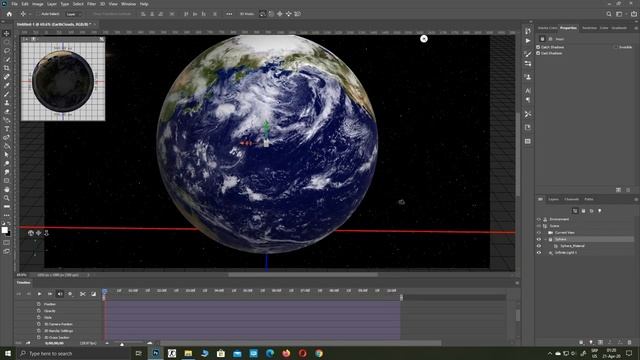Screen dimensions: 640x360
Task: Open the Clone Source stamp panel icon
Action: 528,77
